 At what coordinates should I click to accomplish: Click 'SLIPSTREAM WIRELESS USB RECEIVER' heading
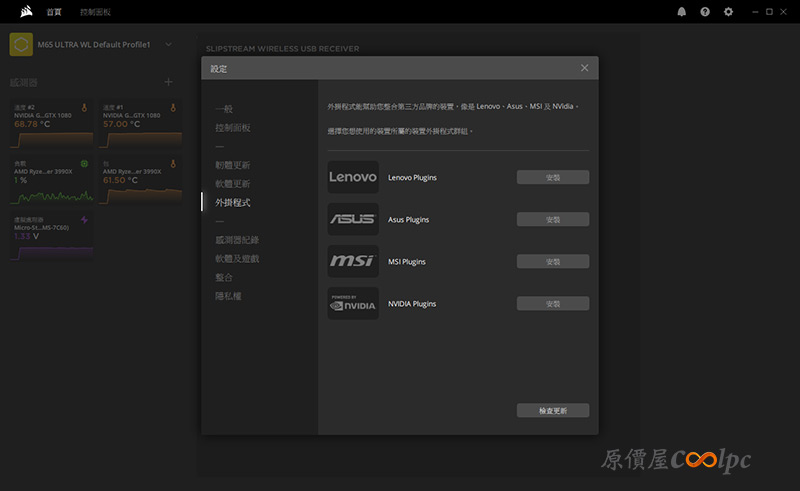click(x=283, y=48)
